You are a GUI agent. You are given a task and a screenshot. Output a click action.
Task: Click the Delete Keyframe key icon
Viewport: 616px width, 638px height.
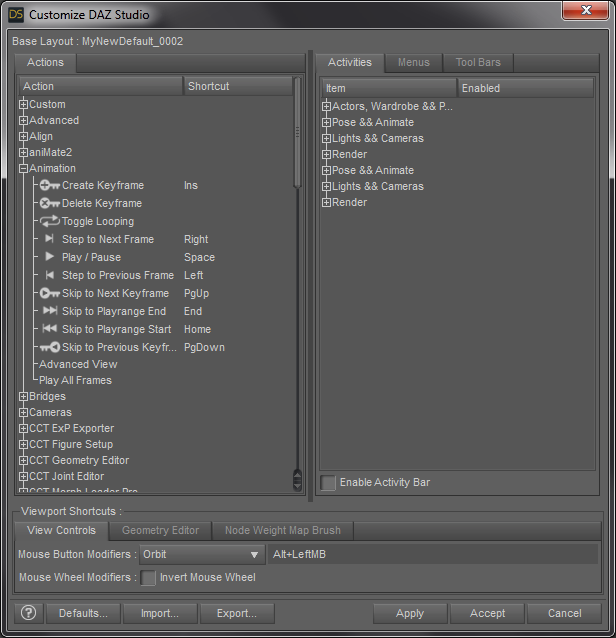click(x=50, y=203)
